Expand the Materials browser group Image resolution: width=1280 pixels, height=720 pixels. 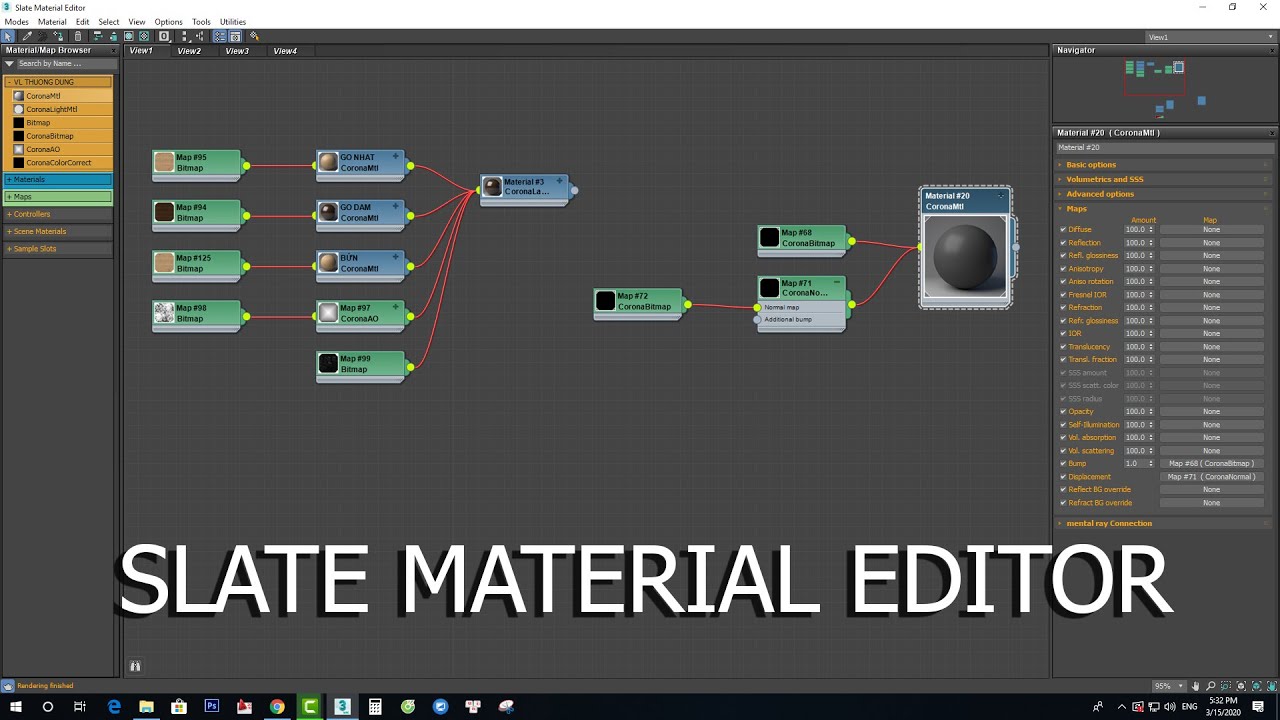(x=58, y=180)
